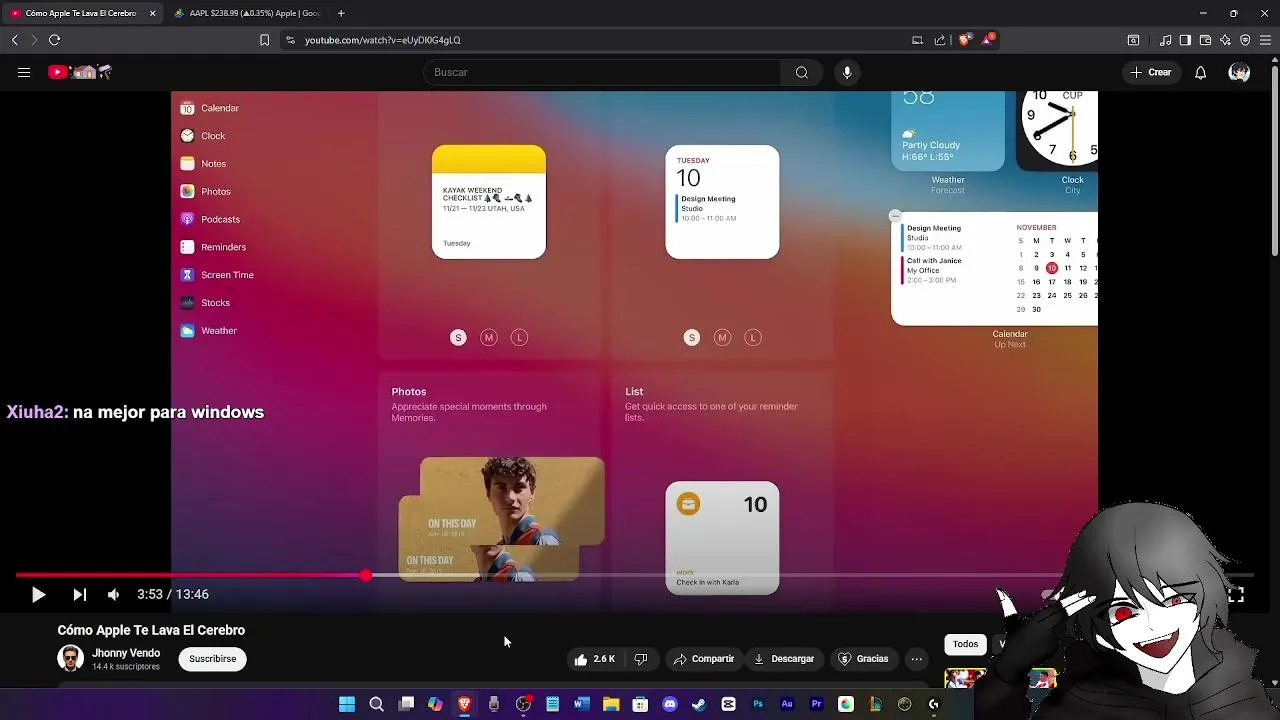Viewport: 1280px width, 720px height.
Task: Open the Jhonny Vendo channel name link
Action: pos(126,653)
